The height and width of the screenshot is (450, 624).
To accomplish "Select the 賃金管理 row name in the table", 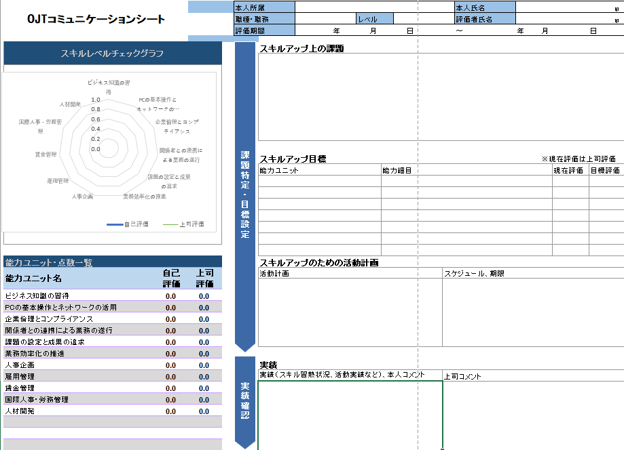I will pos(20,388).
